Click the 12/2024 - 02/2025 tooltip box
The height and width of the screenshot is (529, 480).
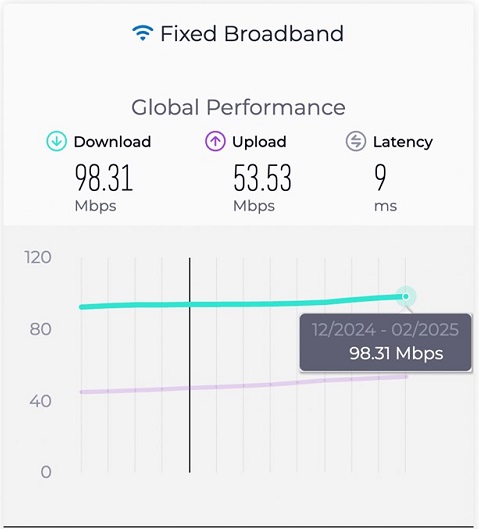point(385,342)
